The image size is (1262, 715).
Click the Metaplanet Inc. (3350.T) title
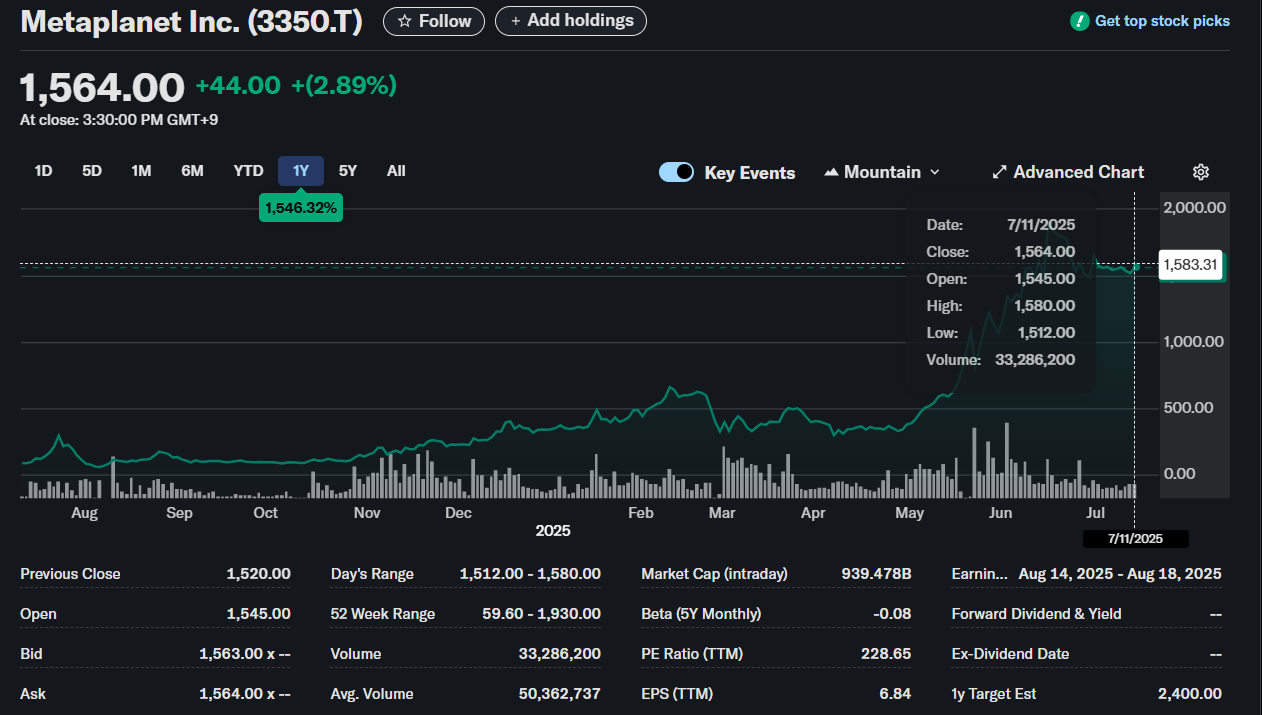(x=191, y=21)
